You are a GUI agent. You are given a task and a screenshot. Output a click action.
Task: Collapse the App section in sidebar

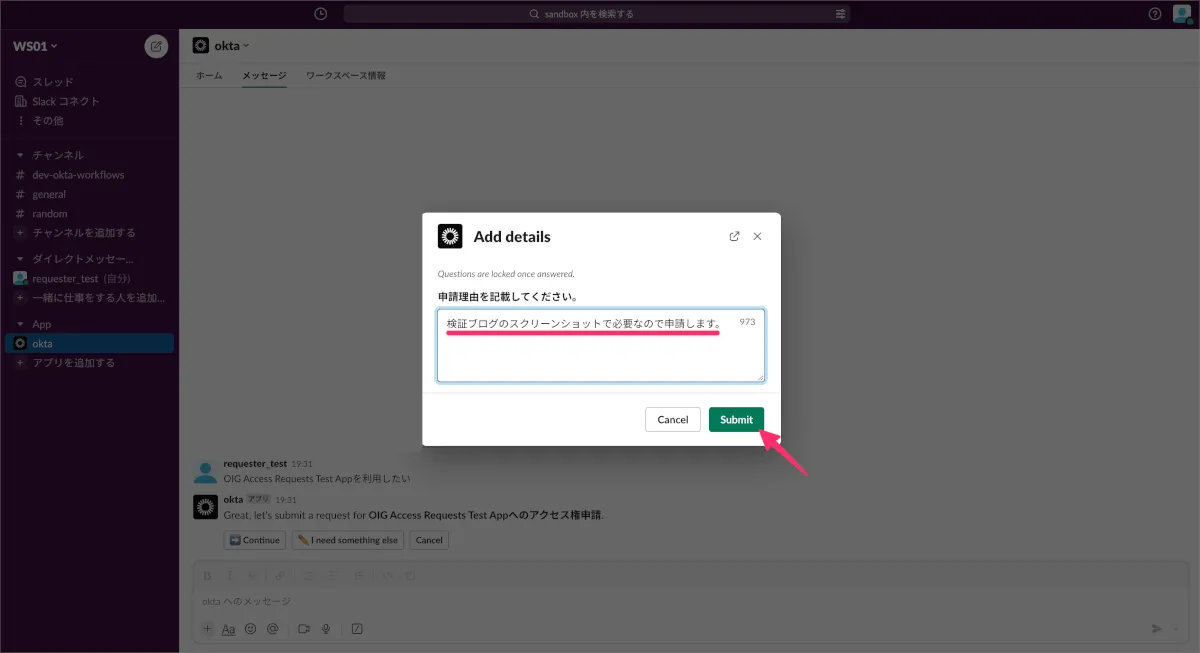tap(21, 324)
